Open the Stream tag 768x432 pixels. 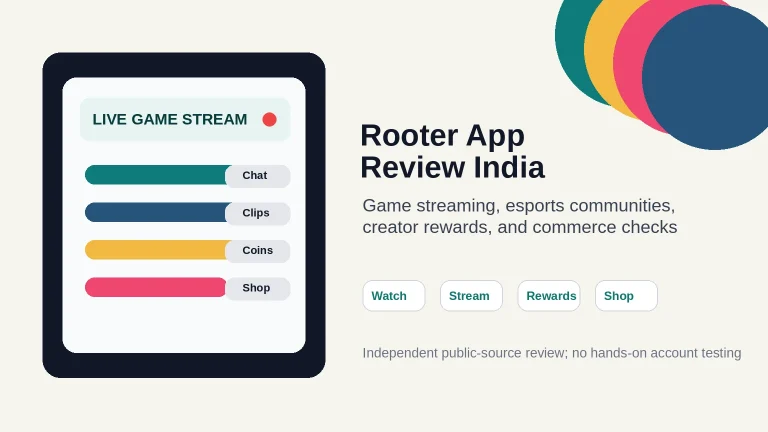(x=471, y=296)
